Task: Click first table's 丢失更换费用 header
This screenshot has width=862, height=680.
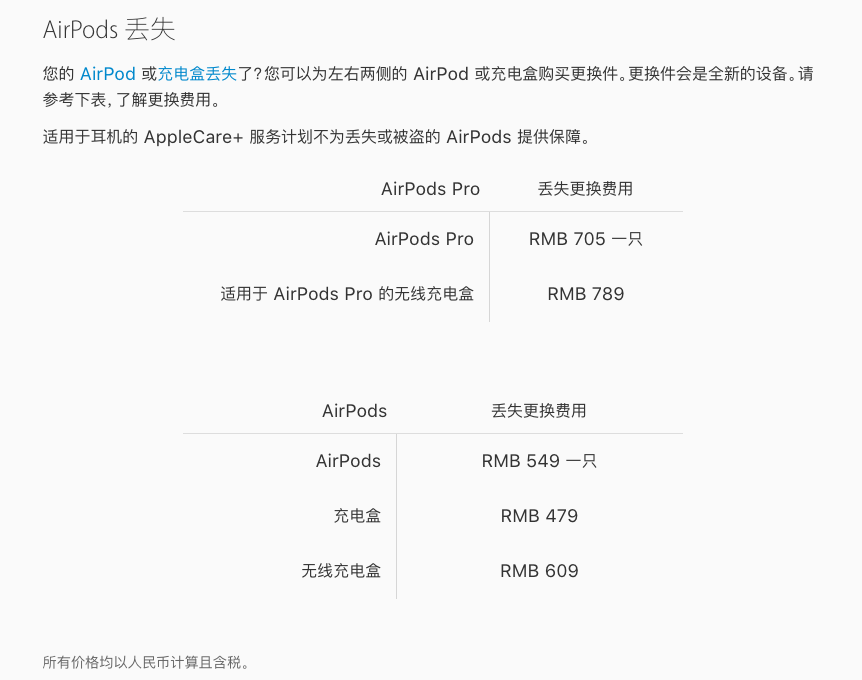Action: tap(585, 189)
